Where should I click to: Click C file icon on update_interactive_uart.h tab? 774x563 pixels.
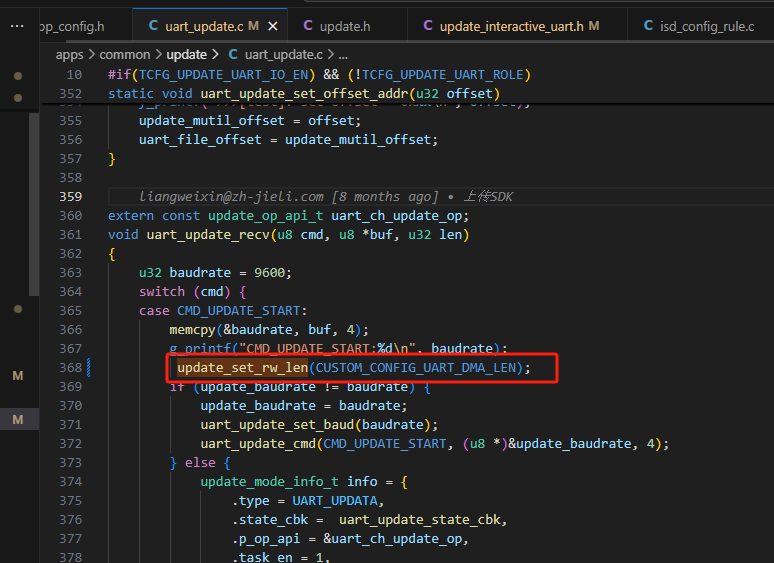coord(428,26)
